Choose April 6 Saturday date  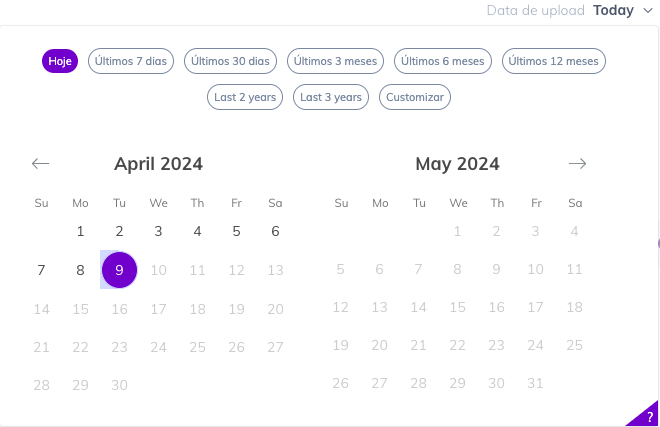(275, 231)
